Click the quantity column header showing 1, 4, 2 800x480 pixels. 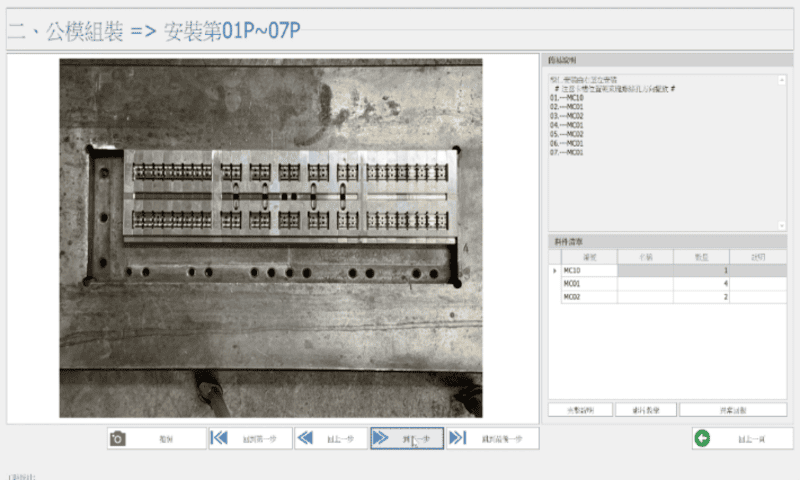(x=701, y=257)
